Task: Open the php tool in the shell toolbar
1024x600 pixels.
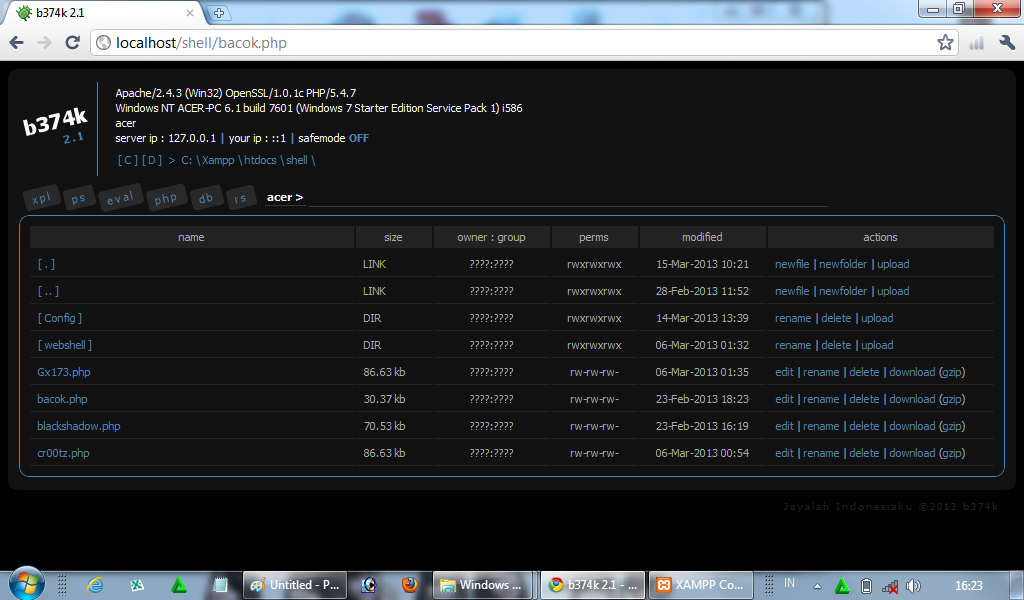Action: coord(166,197)
